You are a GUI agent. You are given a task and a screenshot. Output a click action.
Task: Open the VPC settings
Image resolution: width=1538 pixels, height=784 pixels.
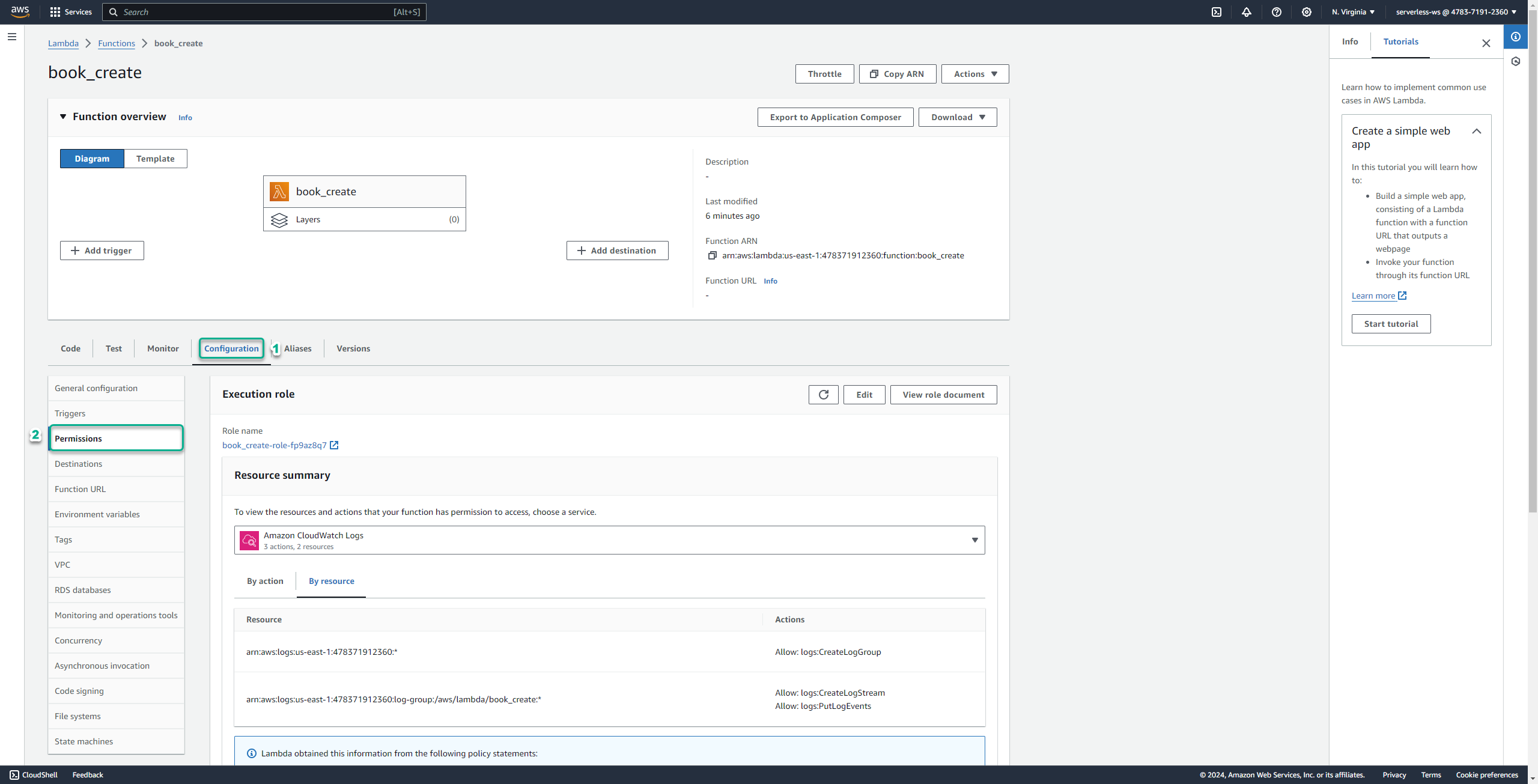click(116, 565)
